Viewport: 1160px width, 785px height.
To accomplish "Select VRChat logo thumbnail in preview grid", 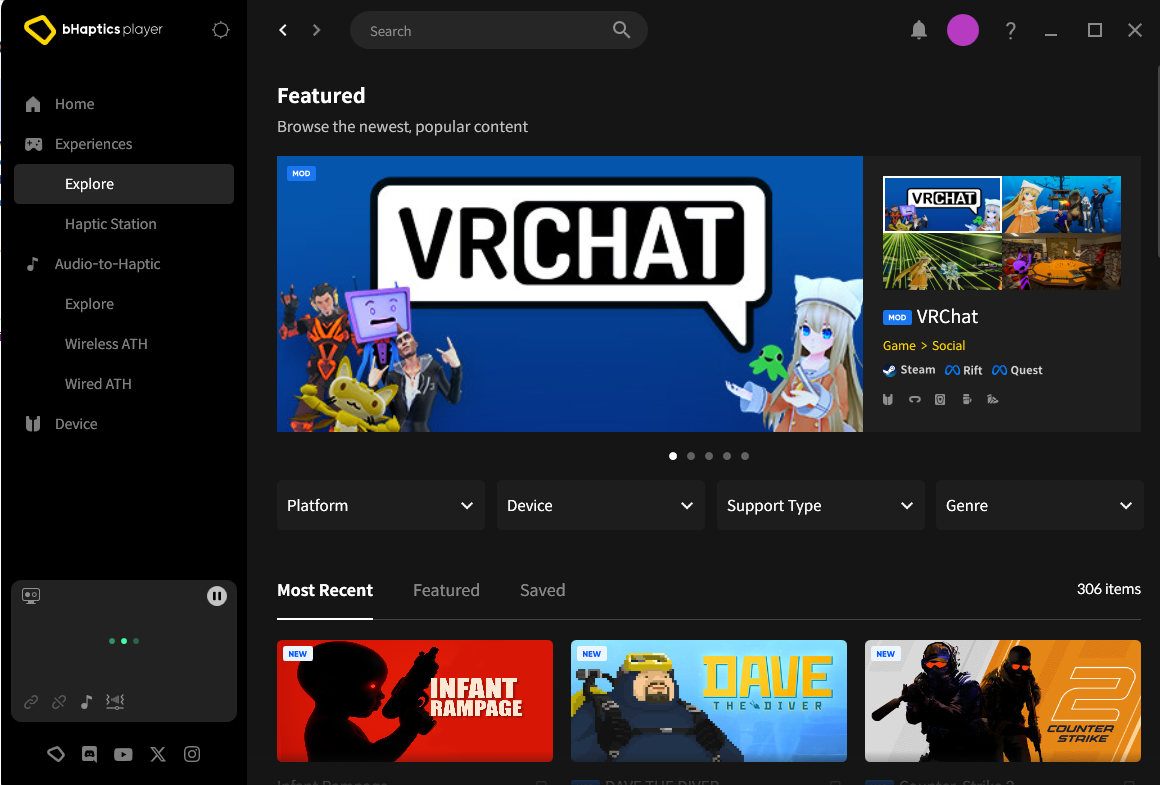I will [942, 204].
